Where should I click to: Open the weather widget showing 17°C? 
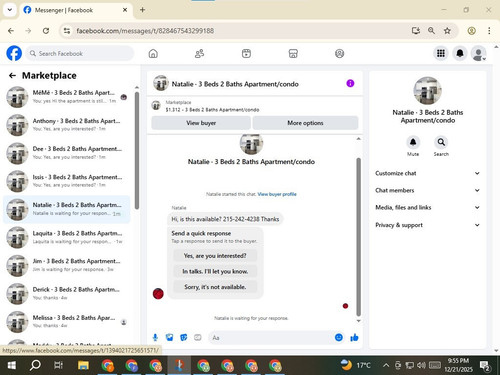(355, 365)
